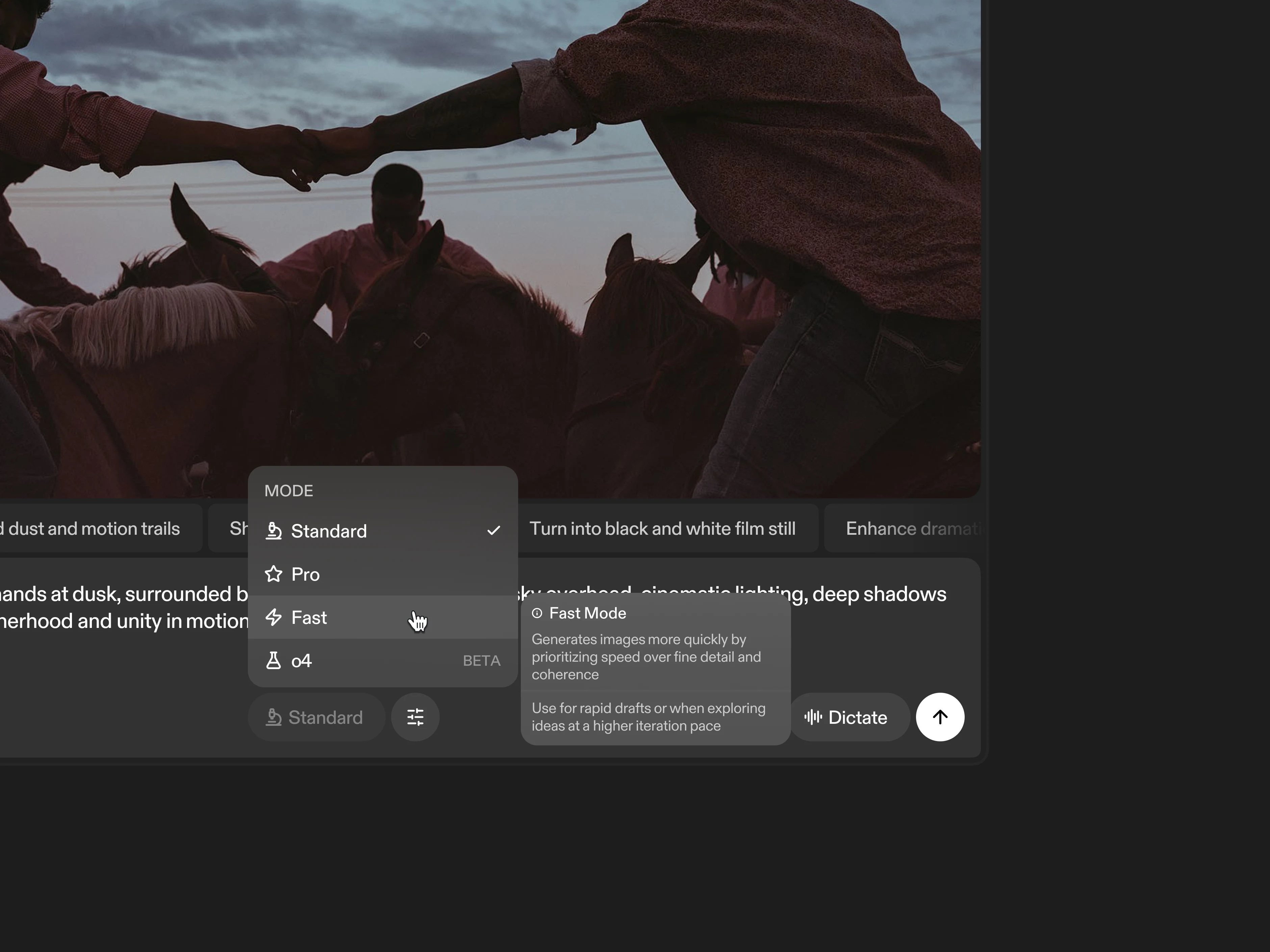
Task: Apply 'Turn into black and white film still'
Action: click(662, 529)
